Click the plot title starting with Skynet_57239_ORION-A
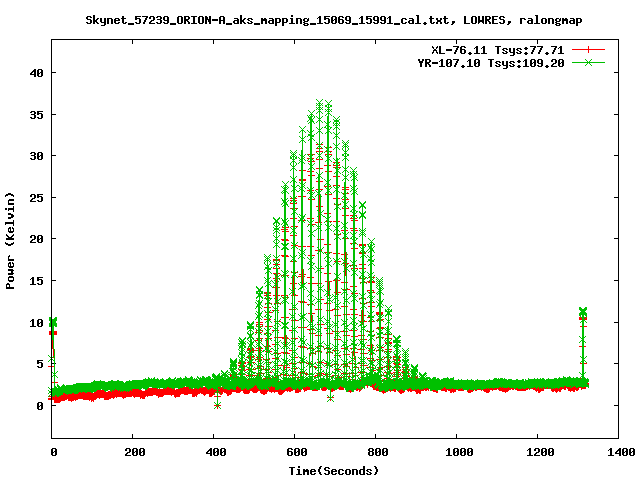Screen dimensions: 640x480 tap(334, 20)
